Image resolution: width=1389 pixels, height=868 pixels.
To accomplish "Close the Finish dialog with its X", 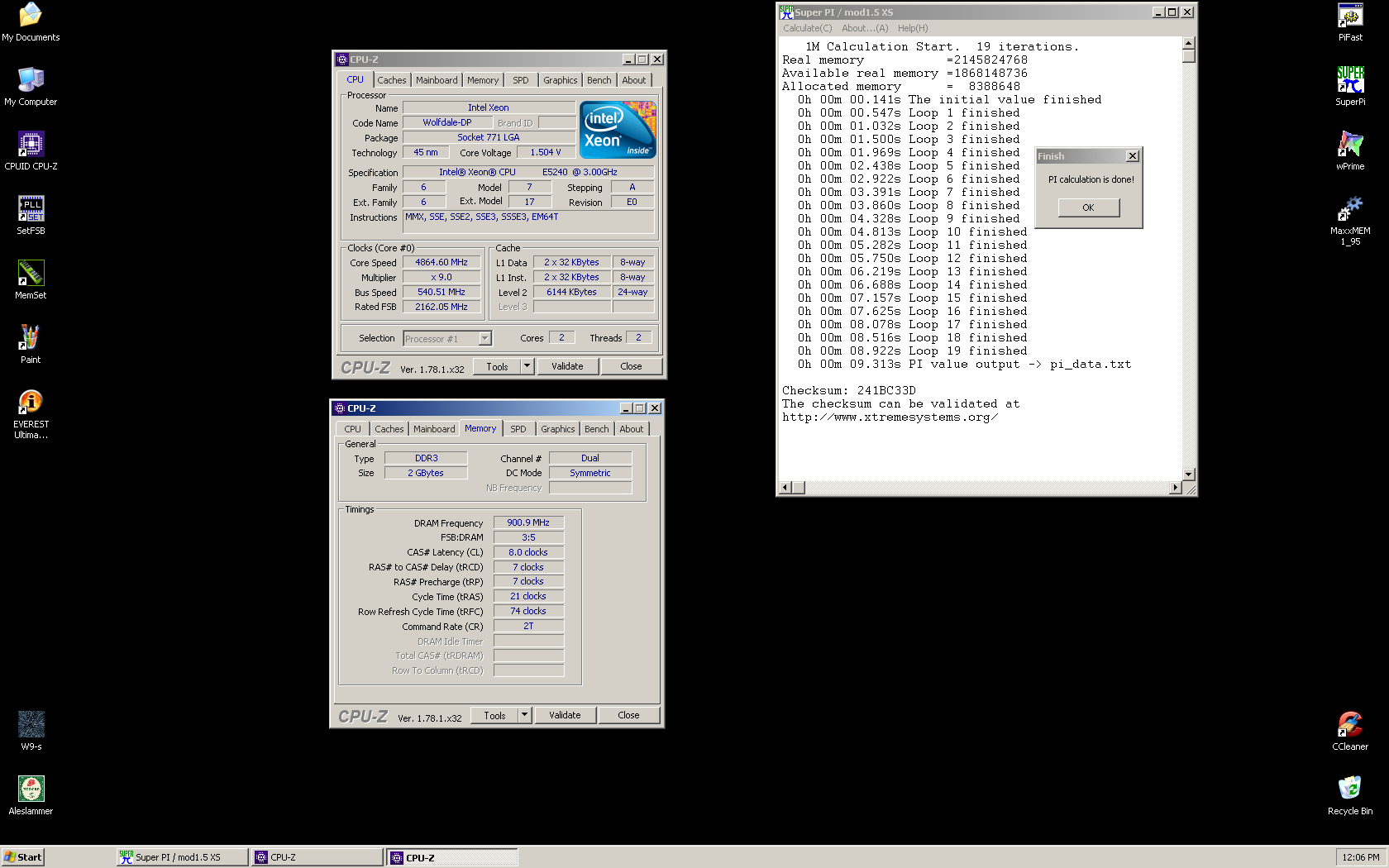I will click(1133, 156).
